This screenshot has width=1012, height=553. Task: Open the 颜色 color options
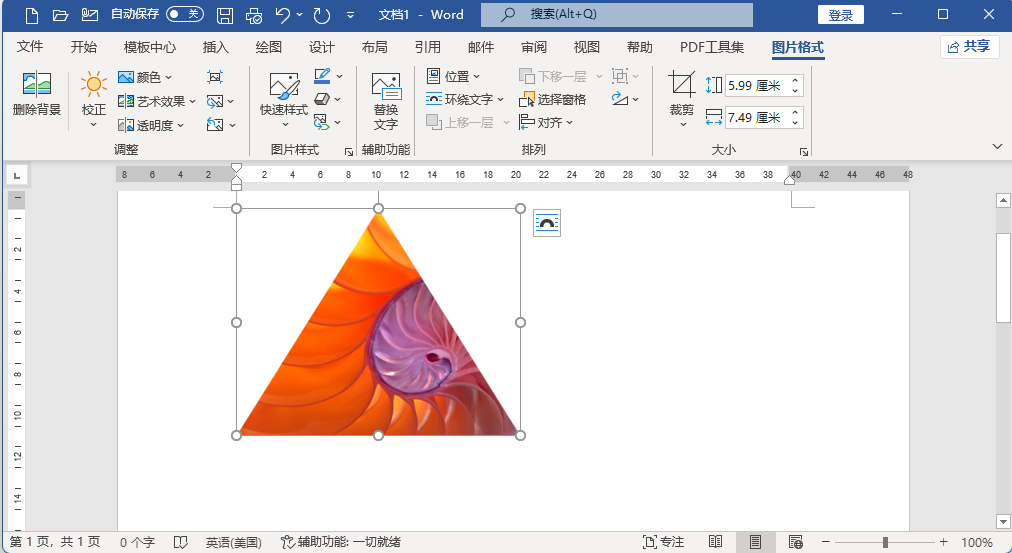pos(145,77)
